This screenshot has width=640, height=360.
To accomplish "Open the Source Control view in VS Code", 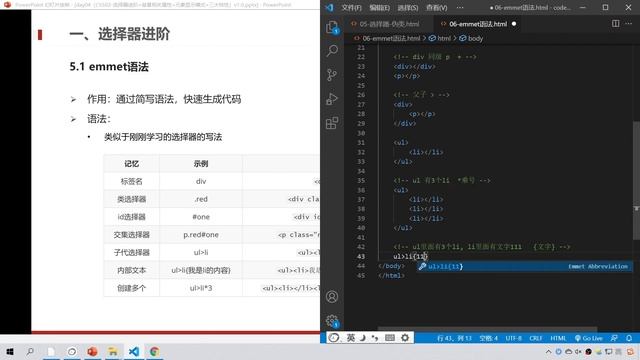I will pyautogui.click(x=332, y=75).
